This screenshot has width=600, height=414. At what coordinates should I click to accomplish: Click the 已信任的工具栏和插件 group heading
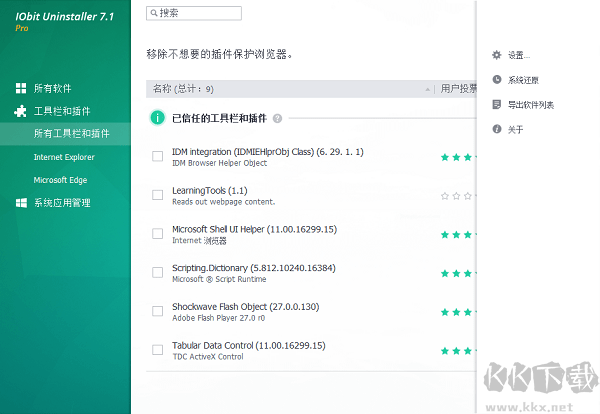click(x=219, y=118)
